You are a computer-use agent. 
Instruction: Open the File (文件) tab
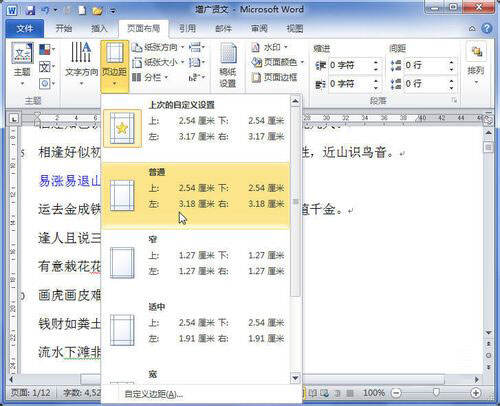[x=25, y=29]
